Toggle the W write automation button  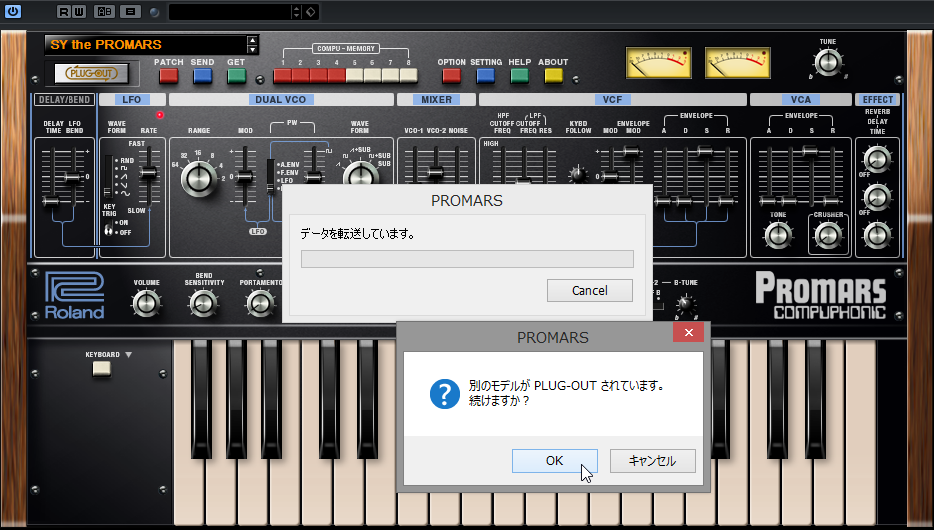click(x=79, y=11)
